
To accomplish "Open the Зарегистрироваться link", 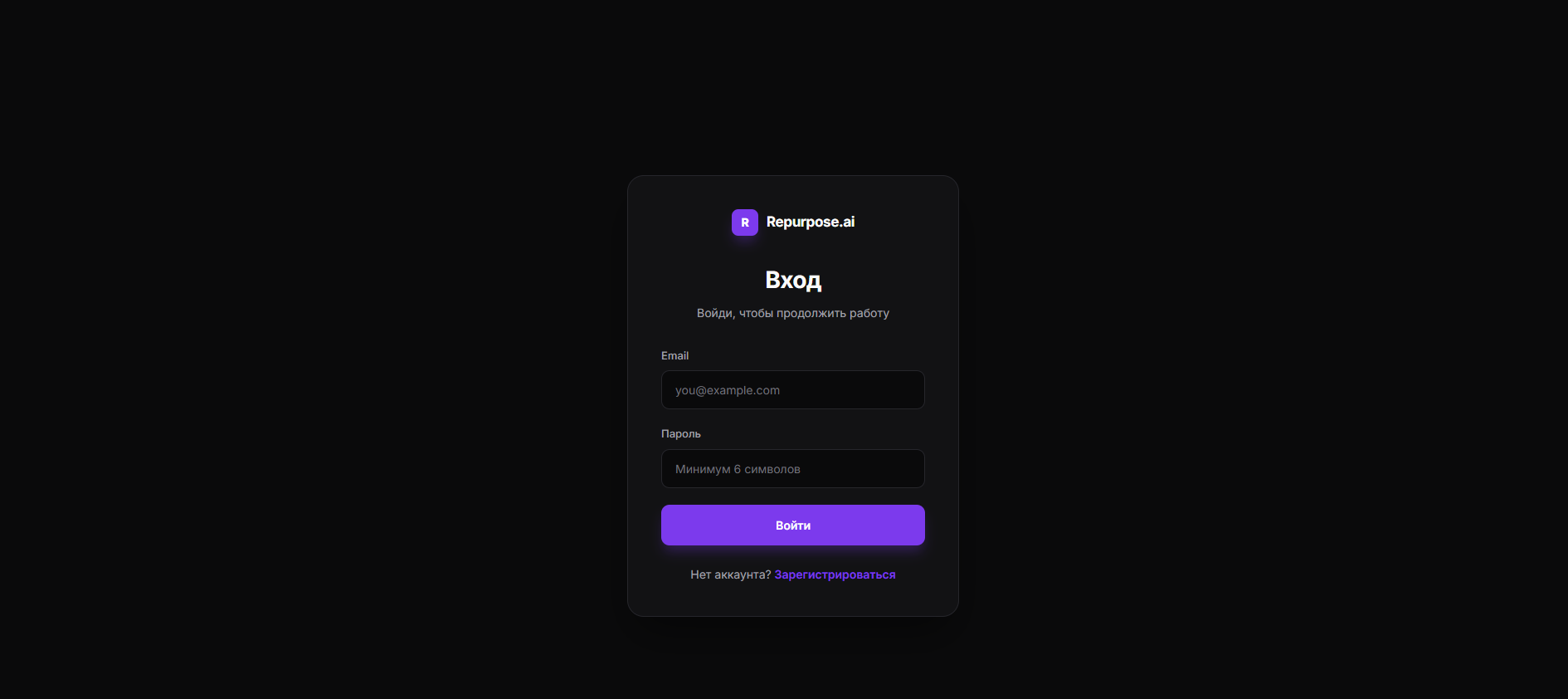I will click(835, 574).
